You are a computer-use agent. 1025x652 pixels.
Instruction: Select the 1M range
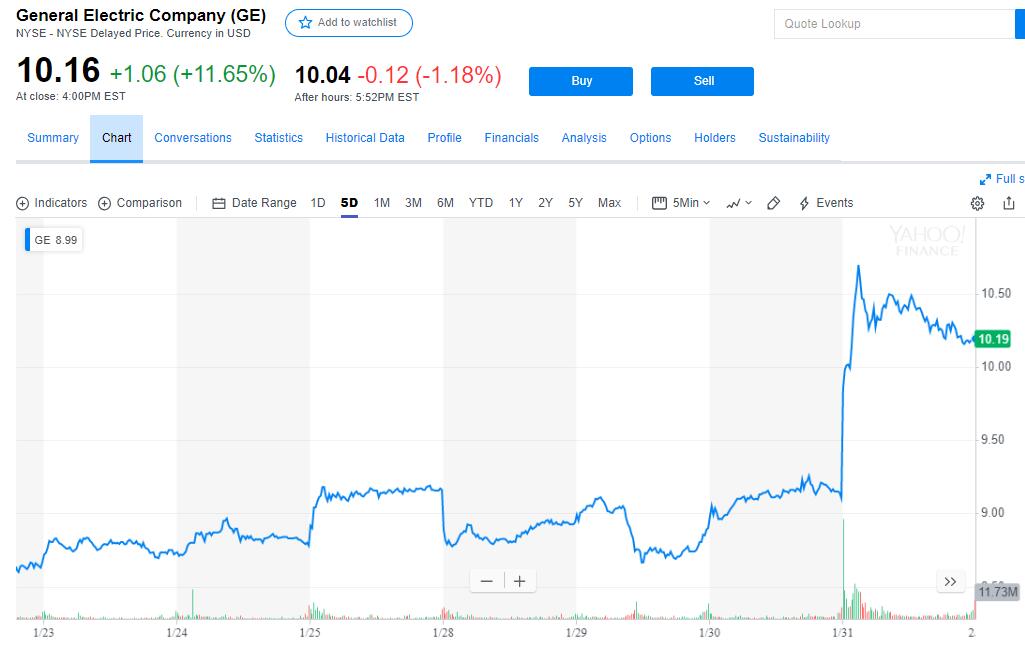382,203
